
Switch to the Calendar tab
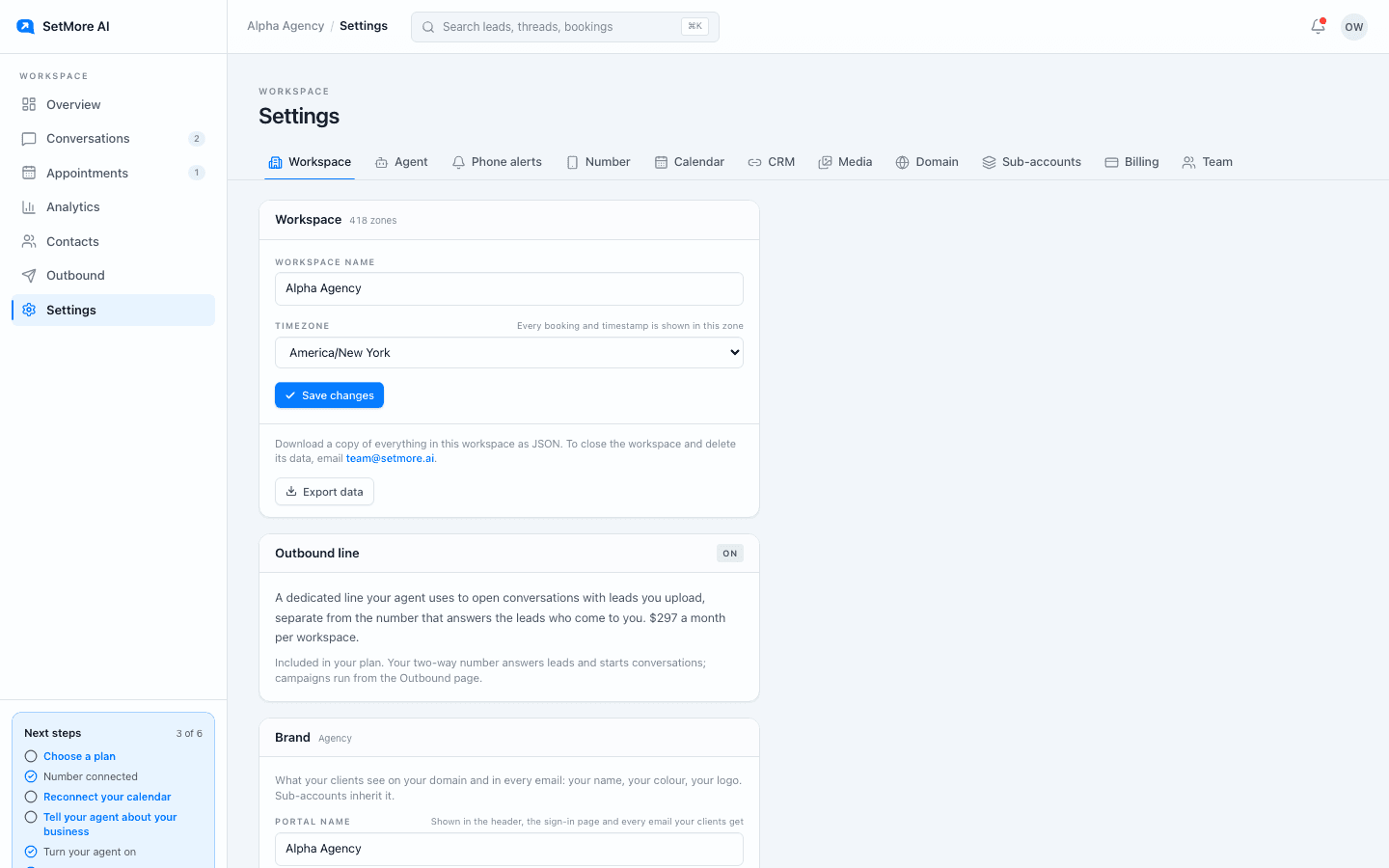[x=690, y=162]
